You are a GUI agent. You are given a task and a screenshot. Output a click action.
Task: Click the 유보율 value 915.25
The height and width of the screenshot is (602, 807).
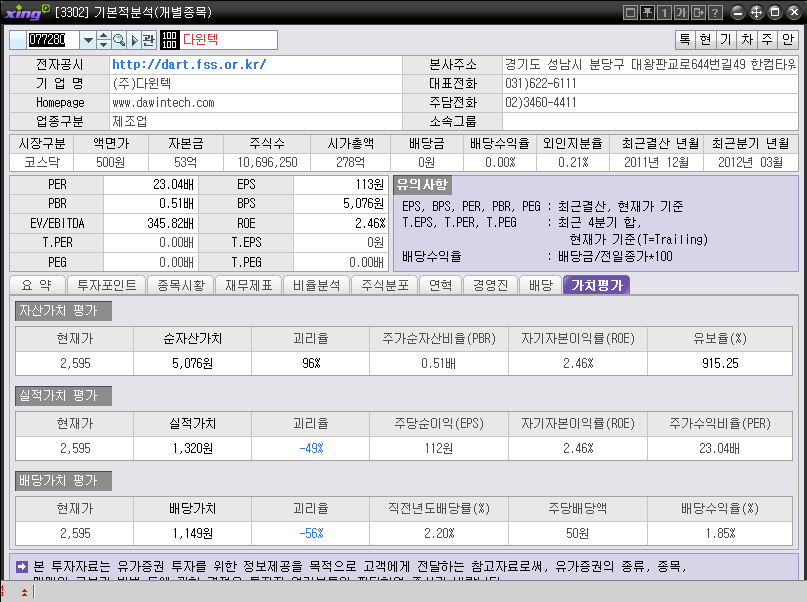click(720, 363)
